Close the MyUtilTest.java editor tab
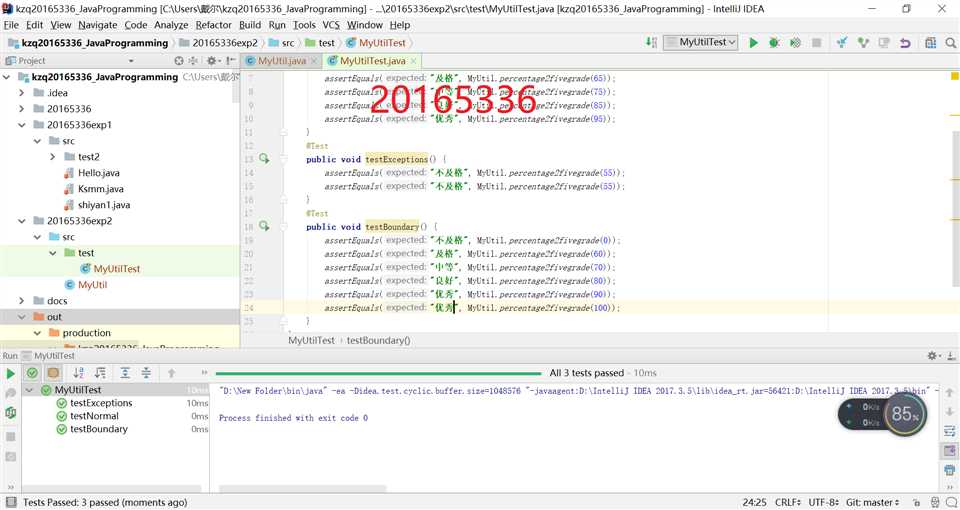This screenshot has height=510, width=960. point(413,61)
